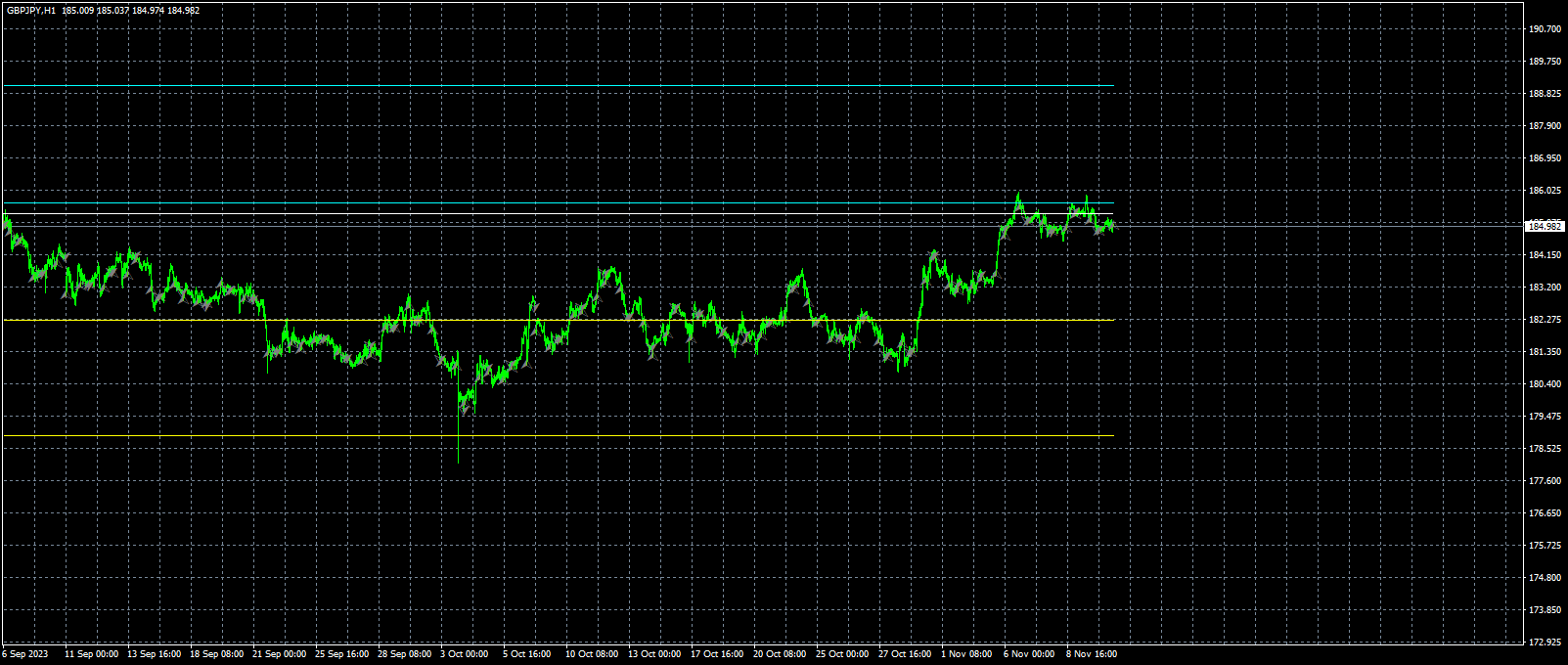Click the 13 Oct 00:00 time label
Screen dimensions: 1568x665
[654, 654]
